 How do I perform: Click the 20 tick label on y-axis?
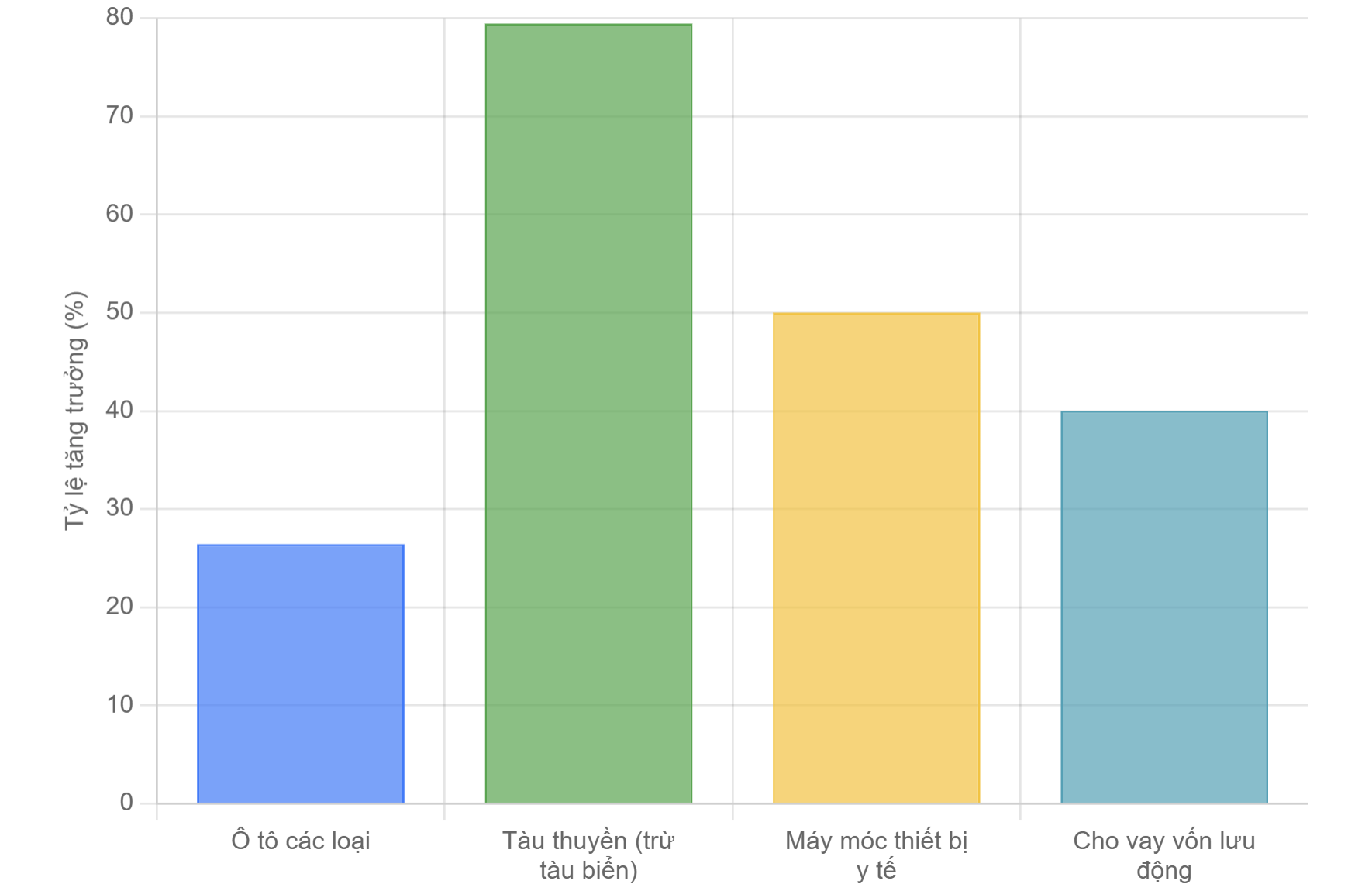119,606
